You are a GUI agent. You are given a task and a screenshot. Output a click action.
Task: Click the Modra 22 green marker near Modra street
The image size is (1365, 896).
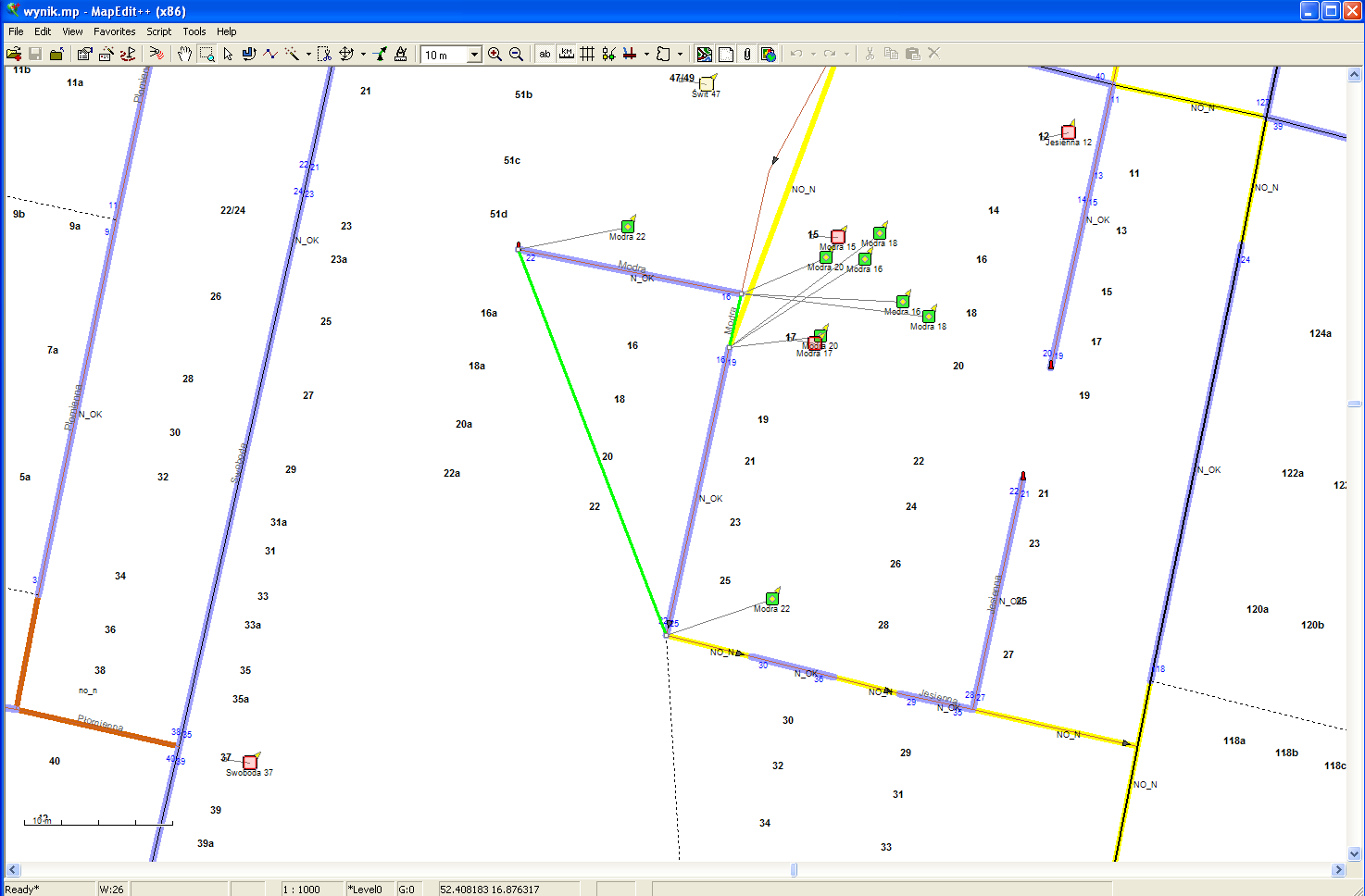[627, 227]
